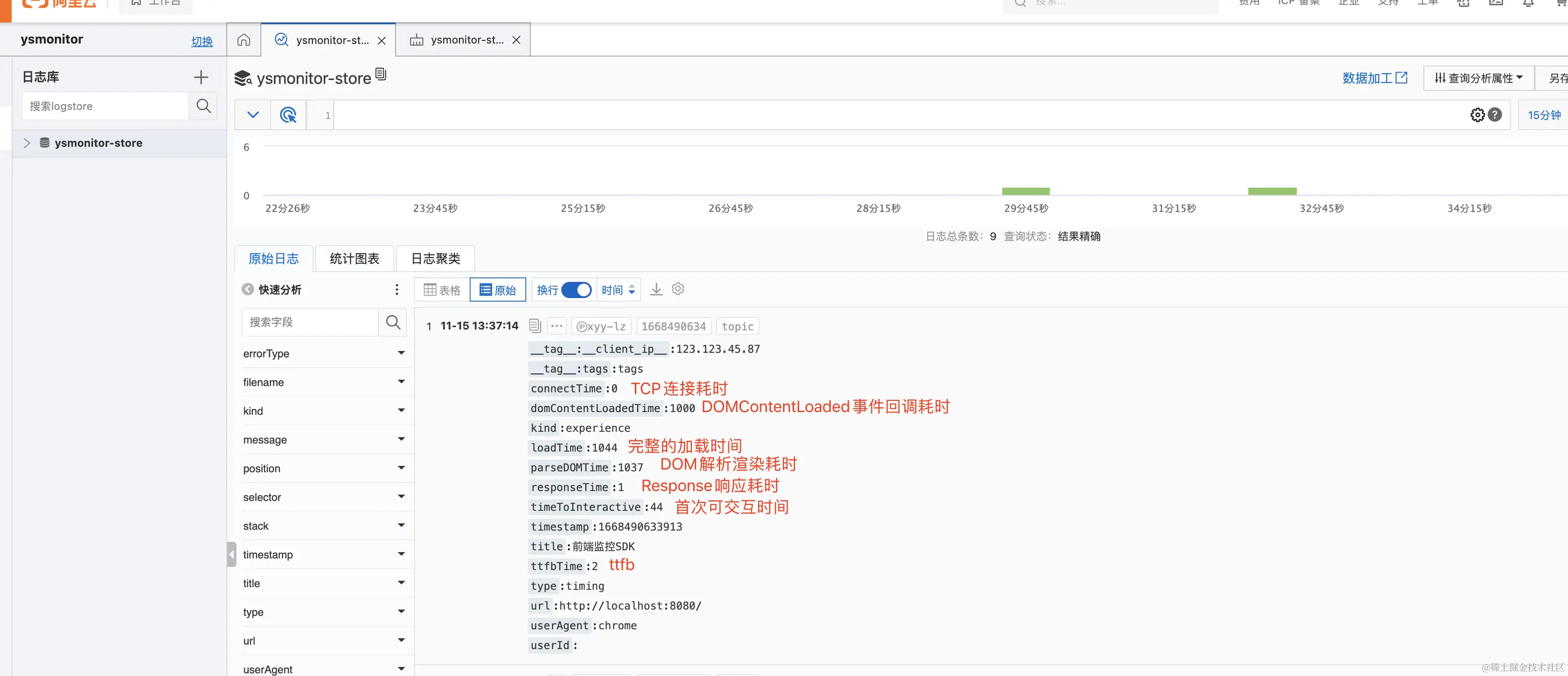Image resolution: width=1568 pixels, height=676 pixels.
Task: Switch to 表格 table view
Action: [442, 290]
